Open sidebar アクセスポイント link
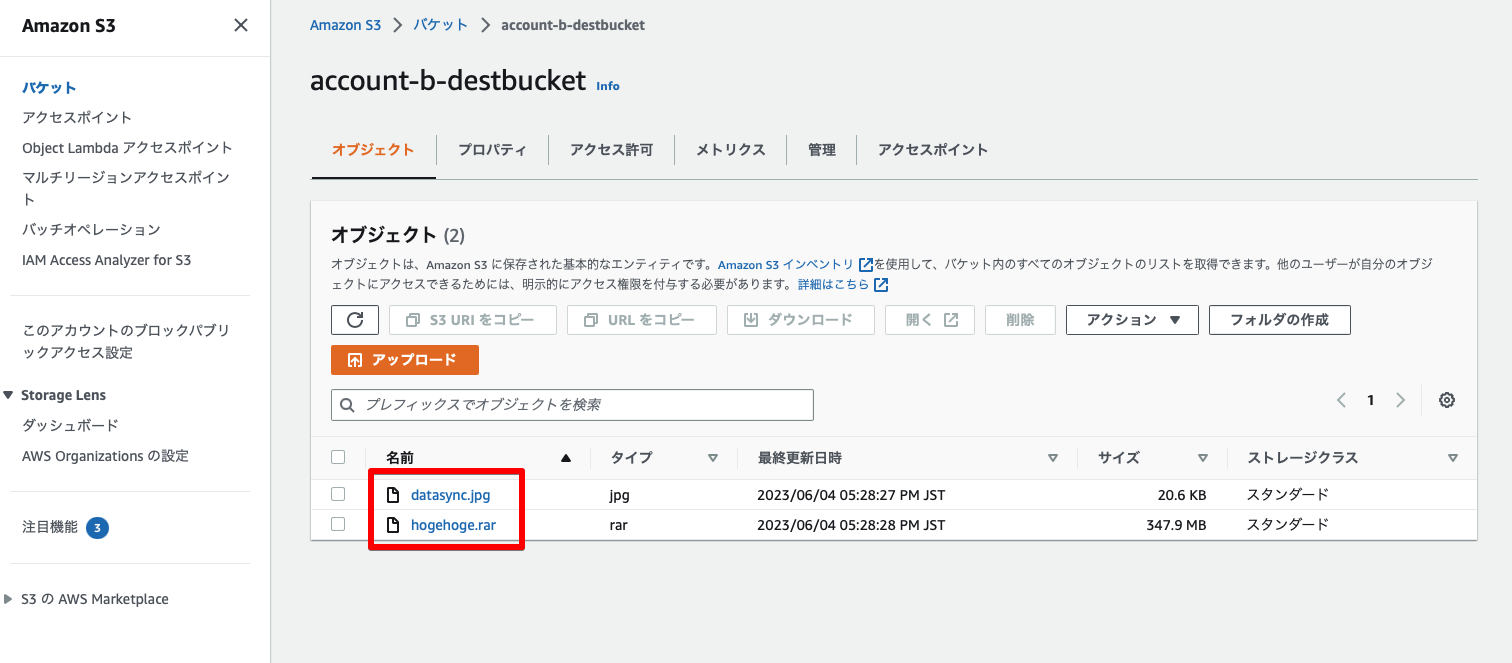 (77, 117)
